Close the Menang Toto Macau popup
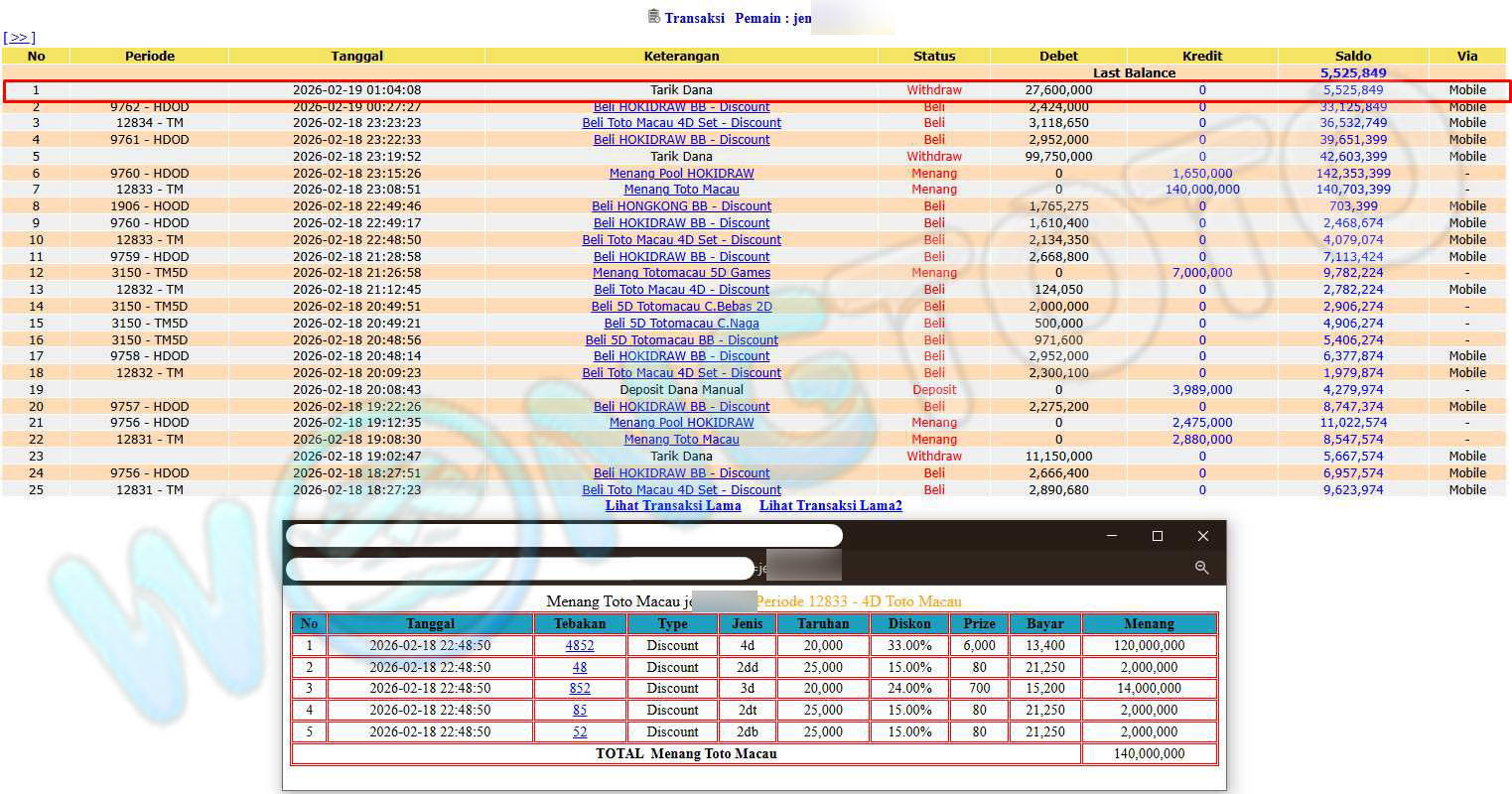 (x=1202, y=536)
